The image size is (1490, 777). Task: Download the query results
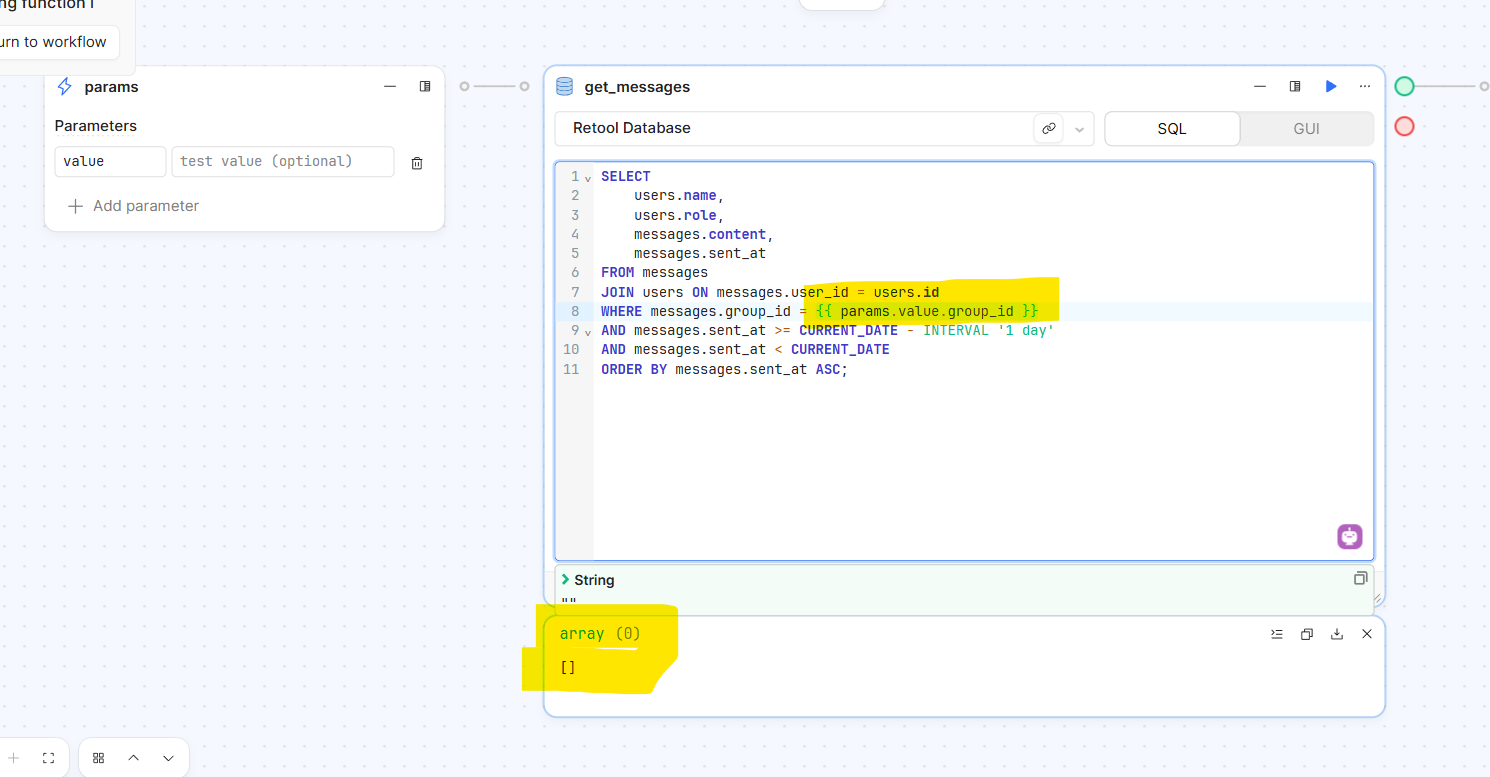tap(1336, 634)
